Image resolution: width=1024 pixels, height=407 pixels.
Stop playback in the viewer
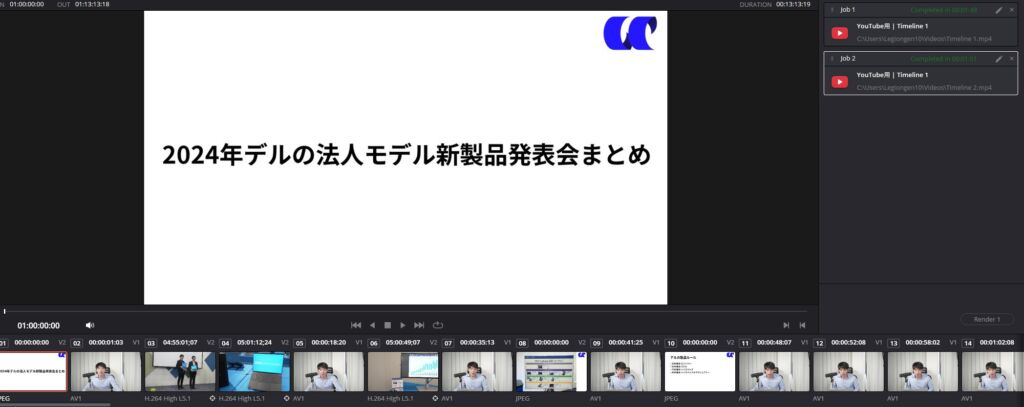[x=387, y=325]
